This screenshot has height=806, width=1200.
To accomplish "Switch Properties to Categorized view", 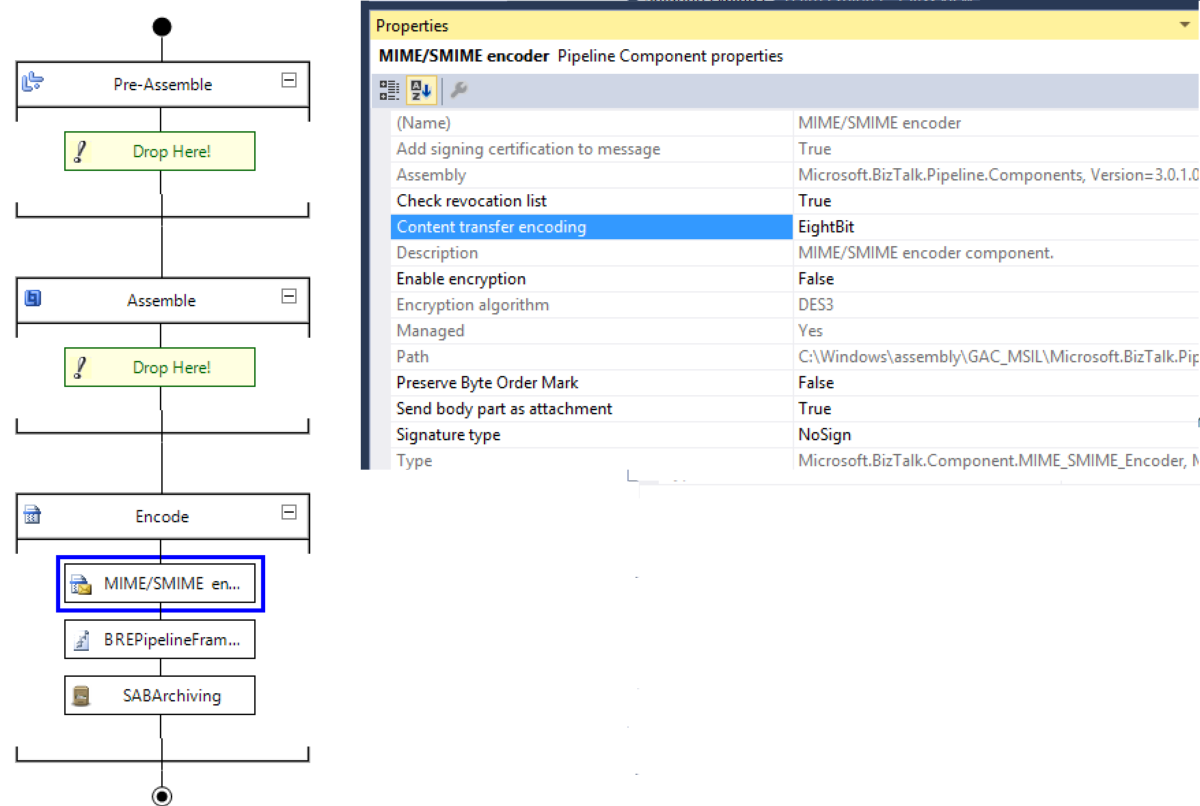I will pyautogui.click(x=389, y=89).
